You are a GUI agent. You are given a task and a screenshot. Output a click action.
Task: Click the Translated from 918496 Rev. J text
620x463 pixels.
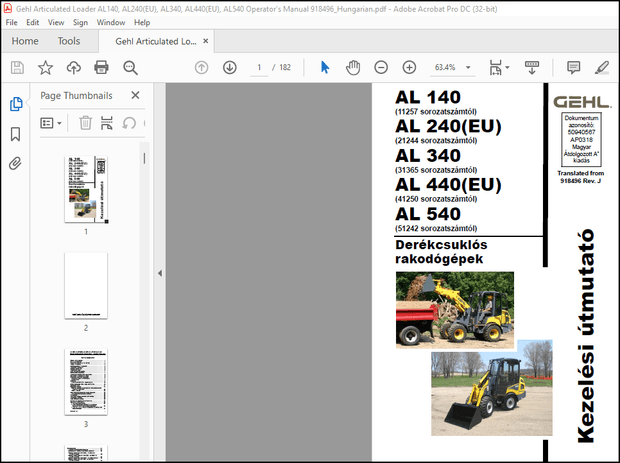pos(580,177)
